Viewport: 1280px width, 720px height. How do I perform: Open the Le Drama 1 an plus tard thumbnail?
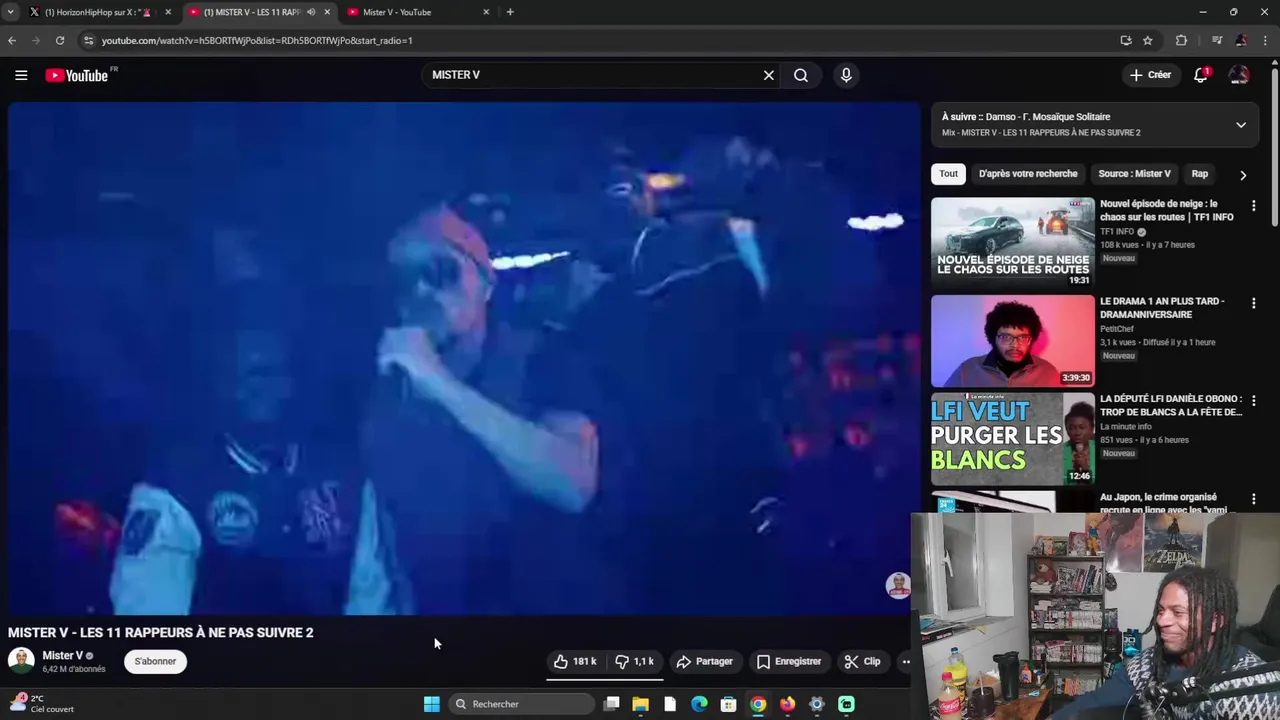[x=1013, y=341]
